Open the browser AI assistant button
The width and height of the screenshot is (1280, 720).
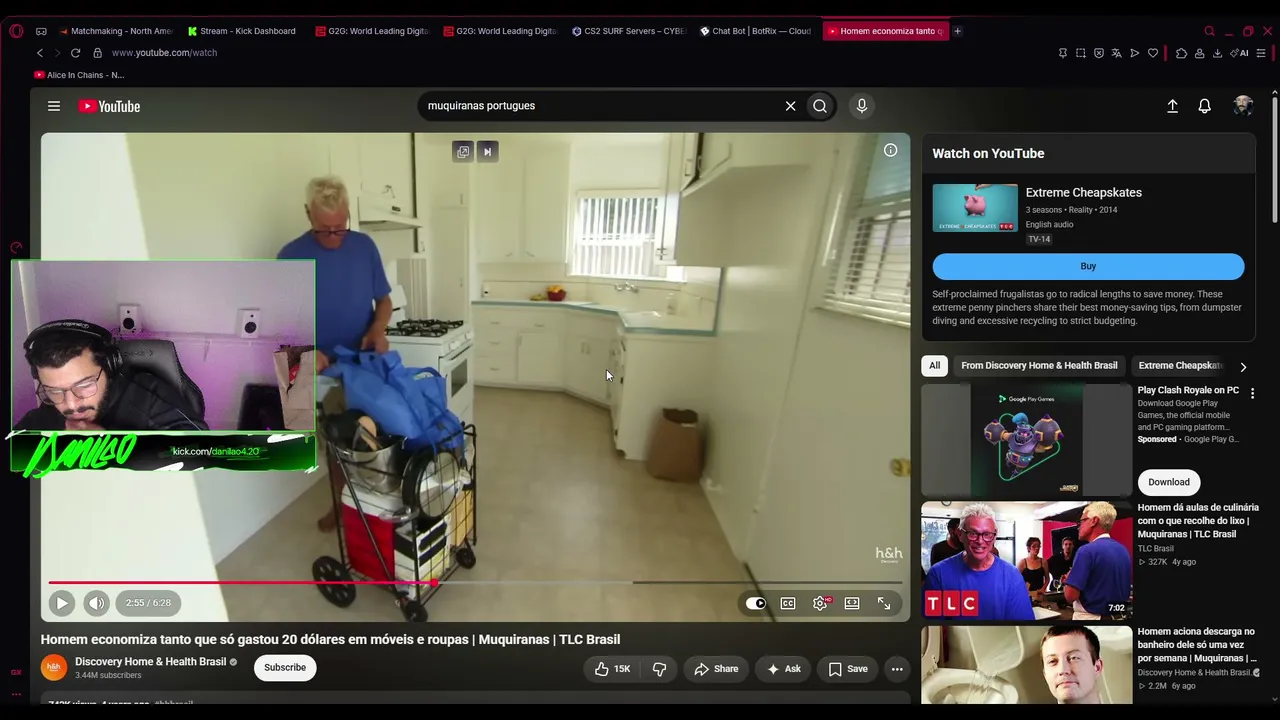coord(1239,53)
